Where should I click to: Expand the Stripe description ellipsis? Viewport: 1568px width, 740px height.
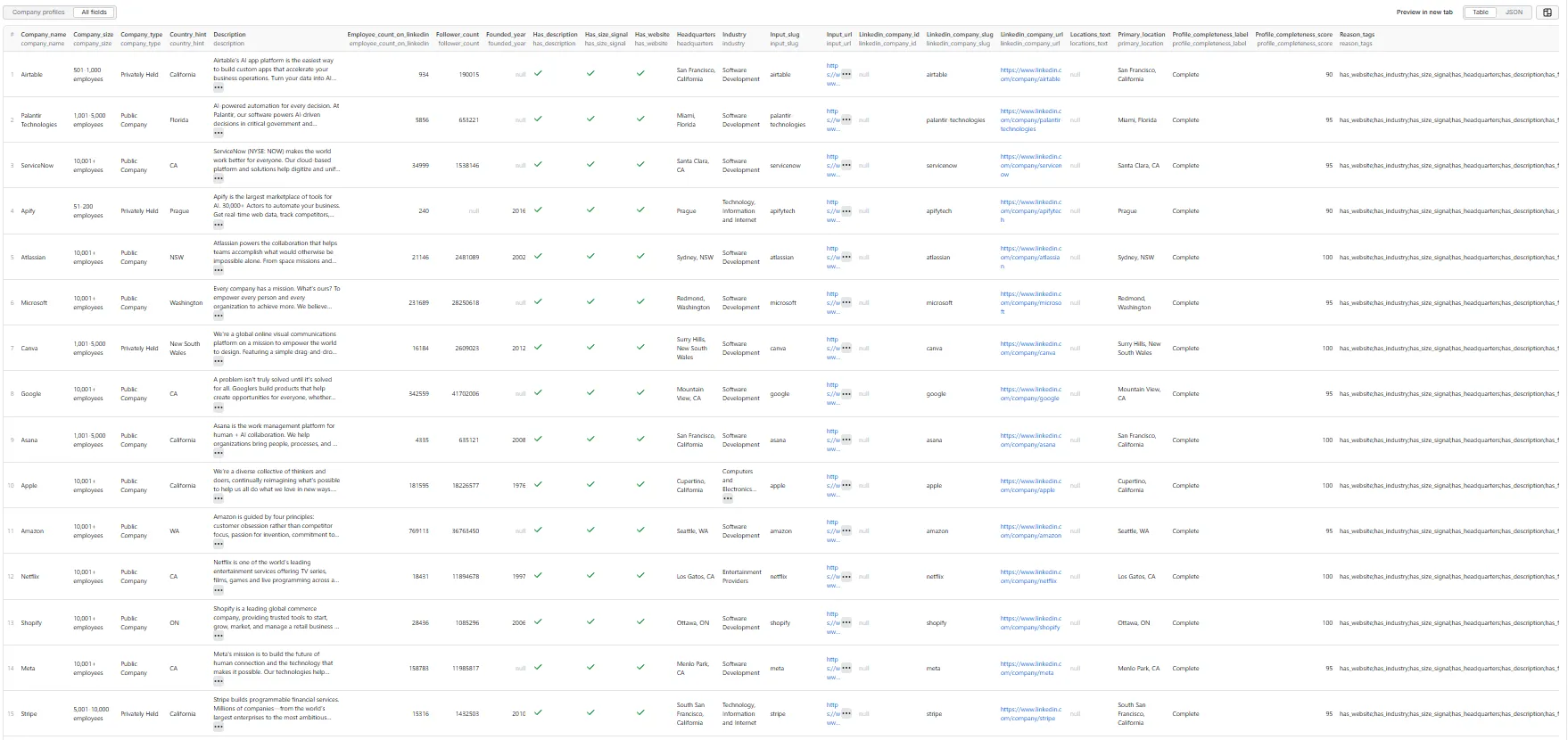(219, 727)
